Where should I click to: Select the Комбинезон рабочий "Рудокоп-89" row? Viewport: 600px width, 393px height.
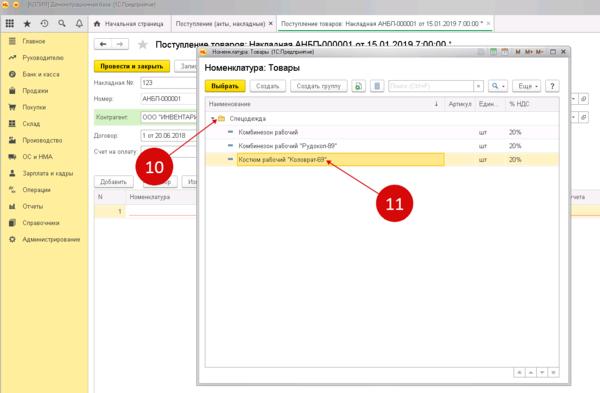(x=382, y=146)
